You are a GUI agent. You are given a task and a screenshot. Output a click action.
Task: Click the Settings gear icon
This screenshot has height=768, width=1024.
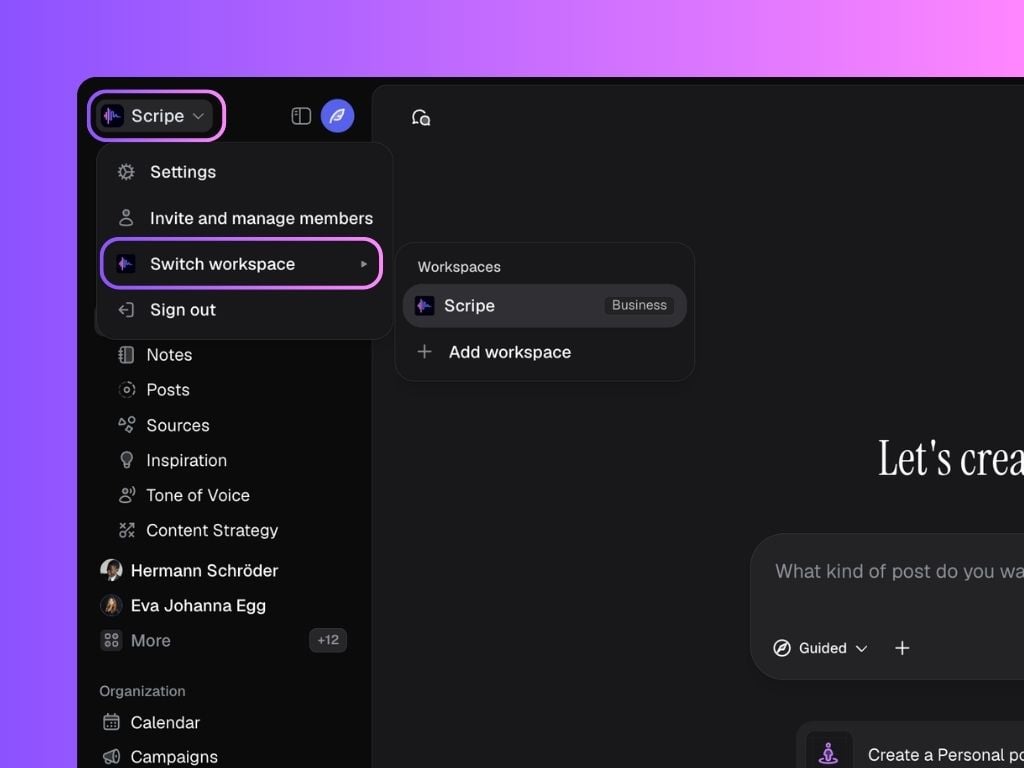[x=126, y=172]
